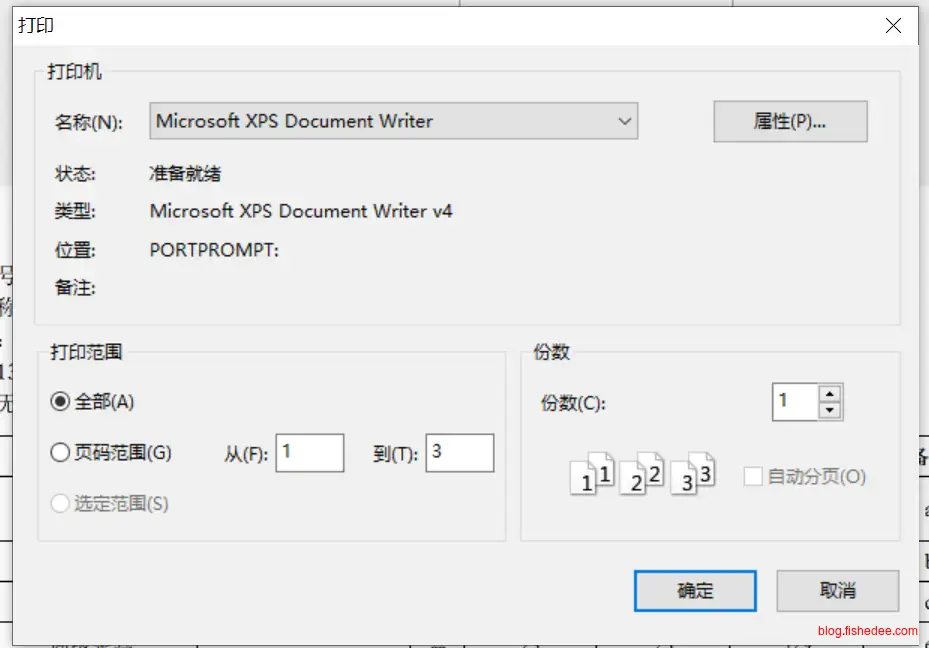Cancel the dialog with 取消 button
Viewport: 929px width, 648px height.
pyautogui.click(x=837, y=590)
